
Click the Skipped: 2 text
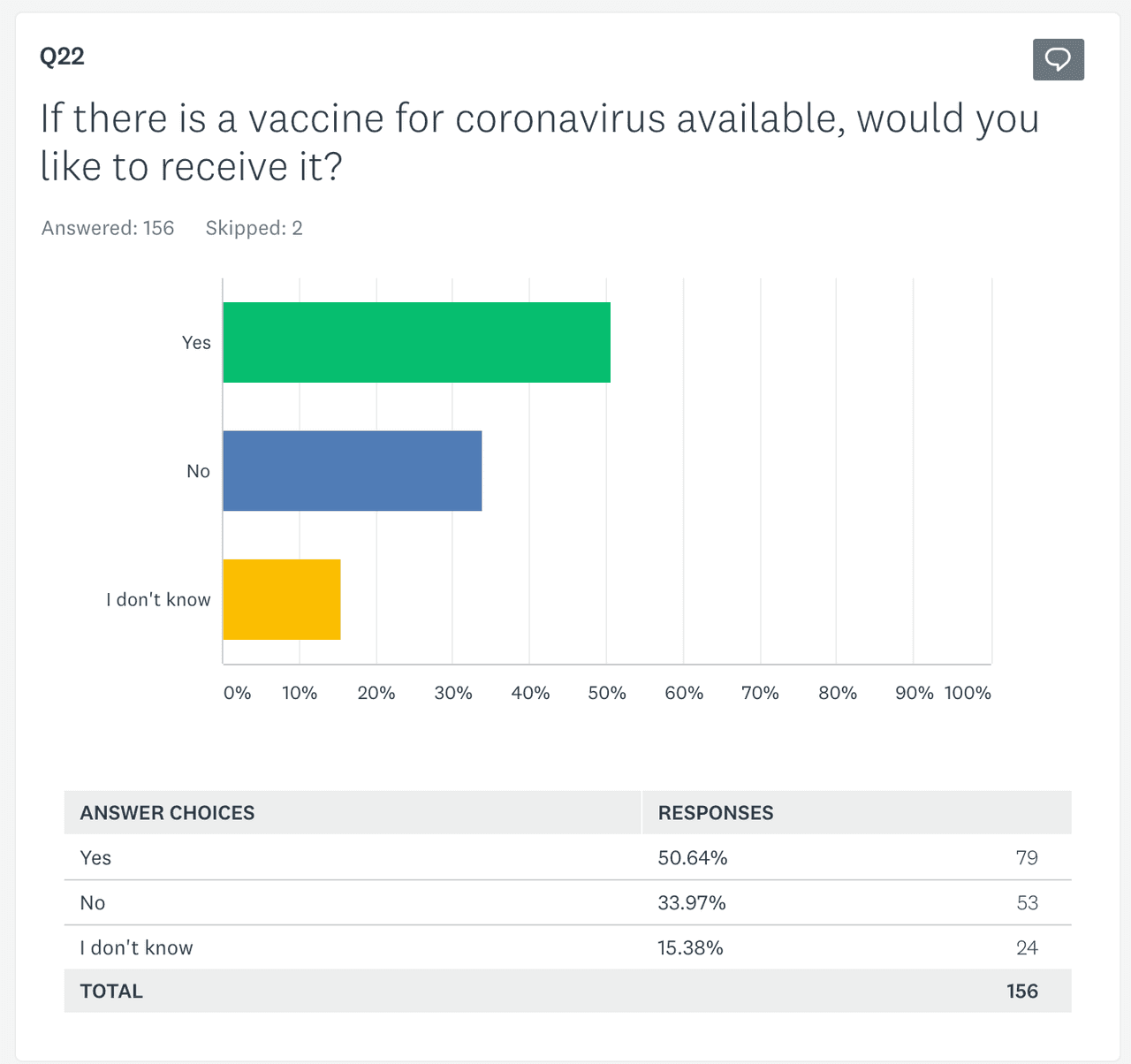click(254, 228)
